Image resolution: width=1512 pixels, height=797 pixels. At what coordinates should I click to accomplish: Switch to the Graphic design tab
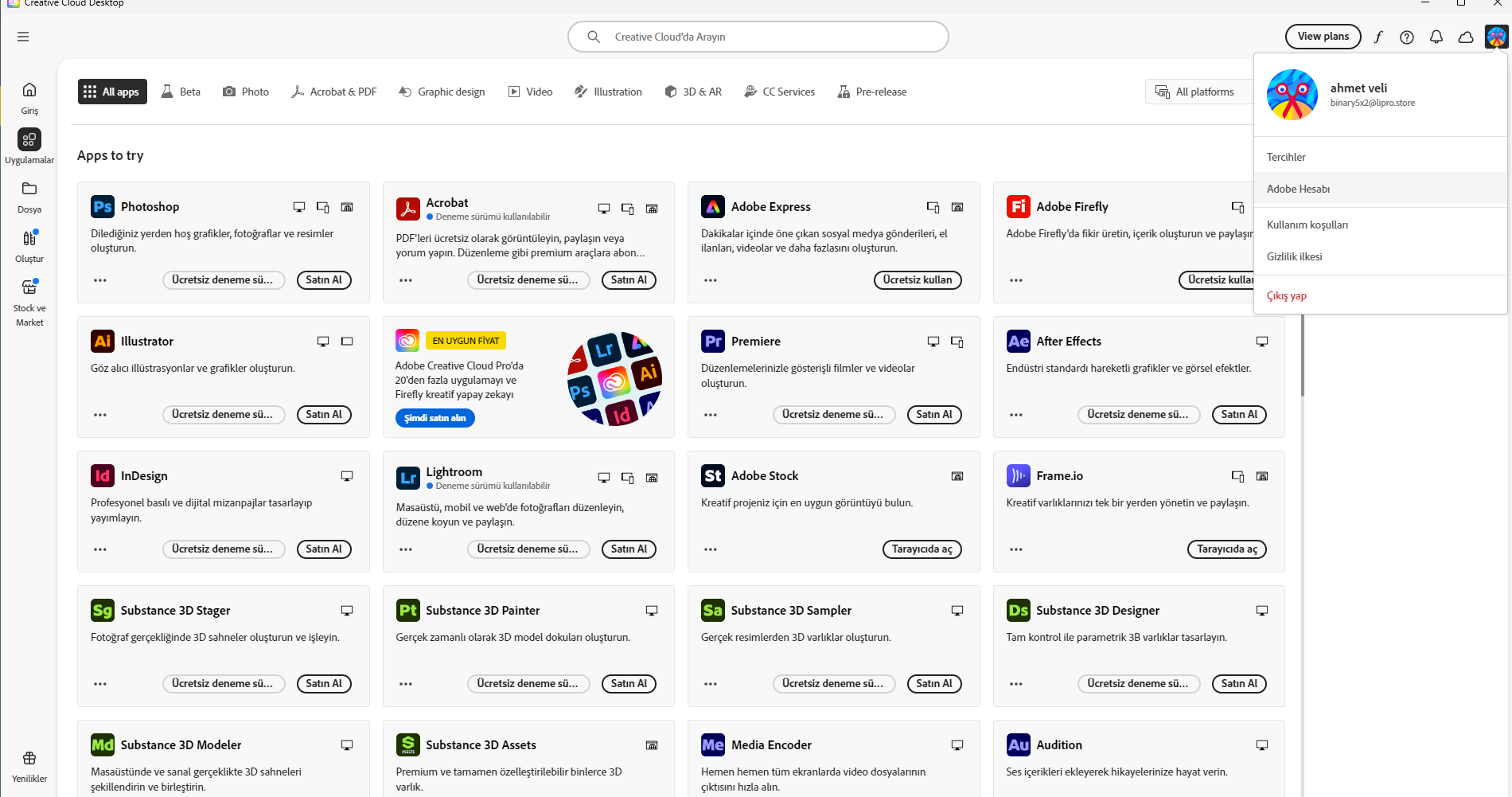[x=442, y=92]
